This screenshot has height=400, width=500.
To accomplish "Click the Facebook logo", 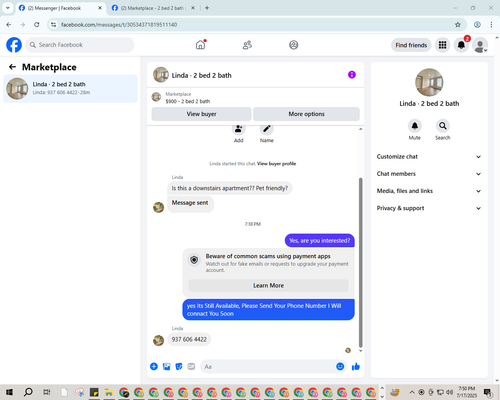I will coord(14,45).
